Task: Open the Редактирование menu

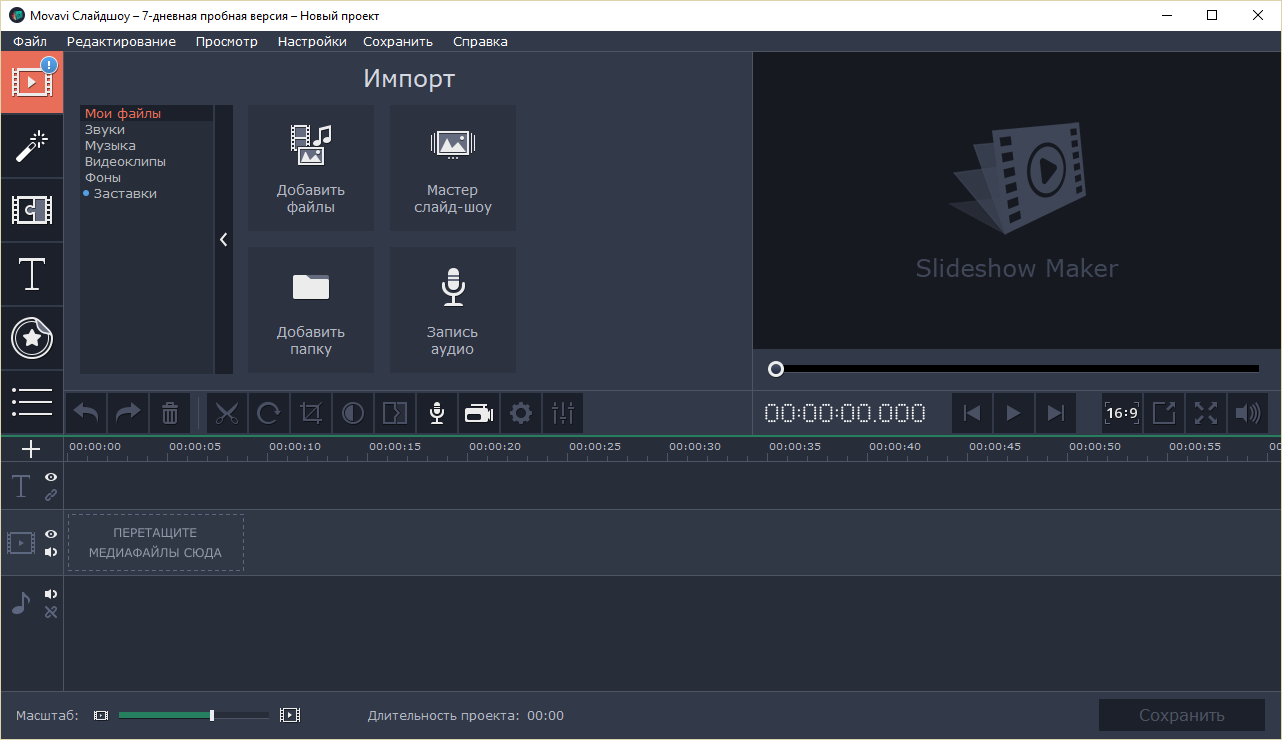Action: (121, 41)
